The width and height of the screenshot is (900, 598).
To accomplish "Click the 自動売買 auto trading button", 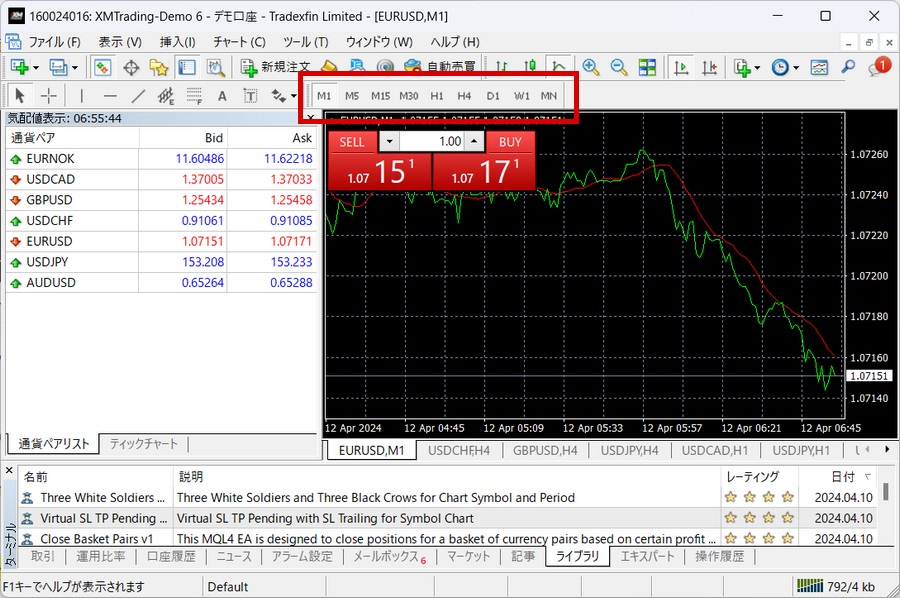I will (x=440, y=67).
